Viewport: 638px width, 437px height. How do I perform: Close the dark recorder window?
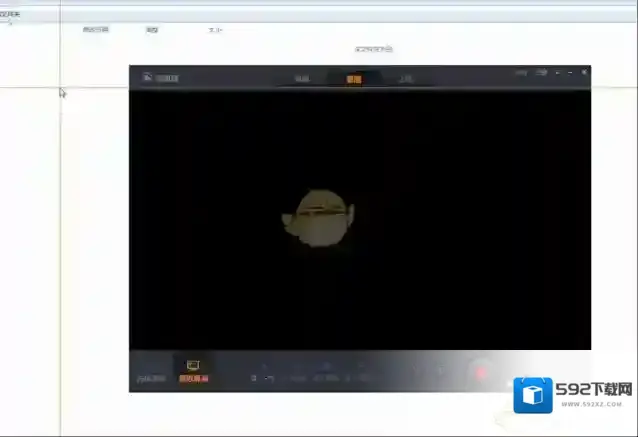pos(584,73)
